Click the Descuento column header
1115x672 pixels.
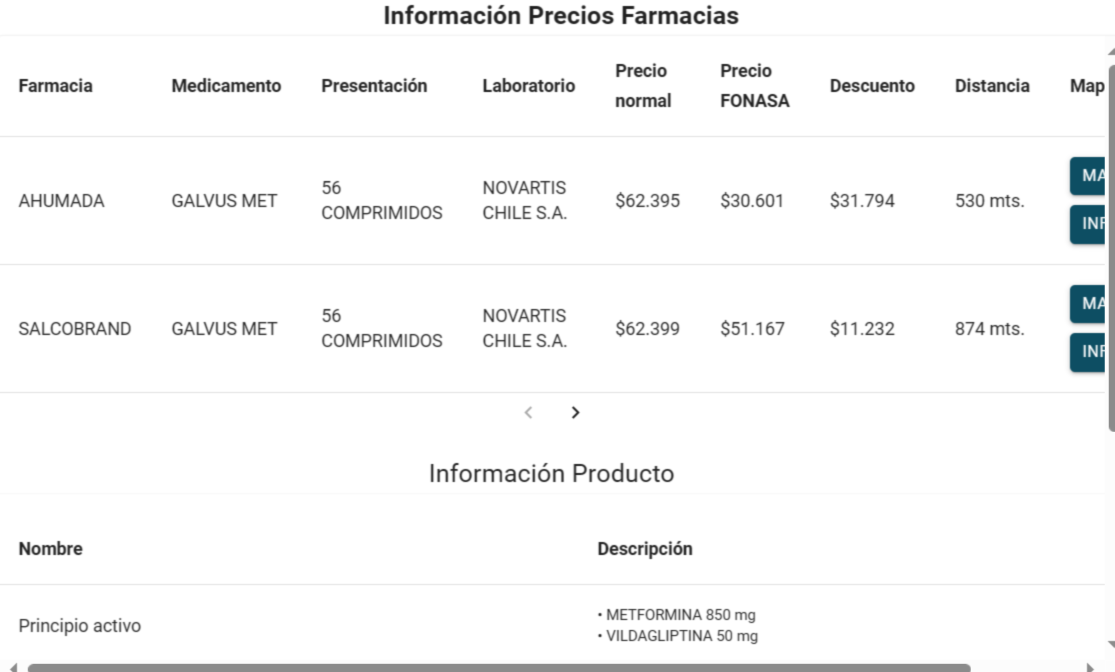point(872,86)
